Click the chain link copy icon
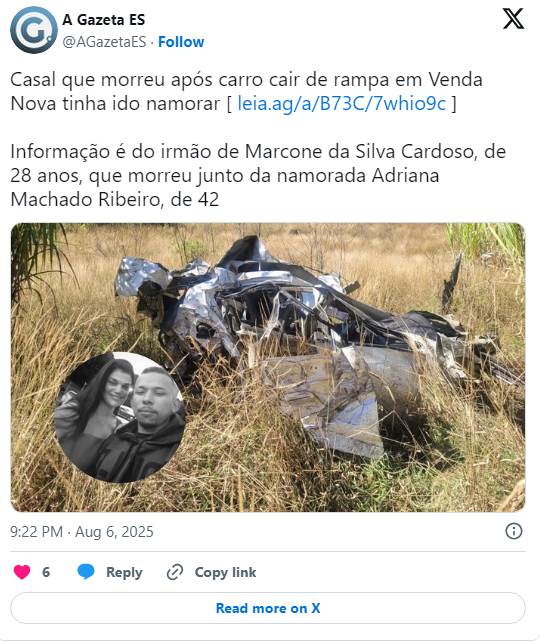Viewport: 540px width, 643px height. [x=175, y=572]
